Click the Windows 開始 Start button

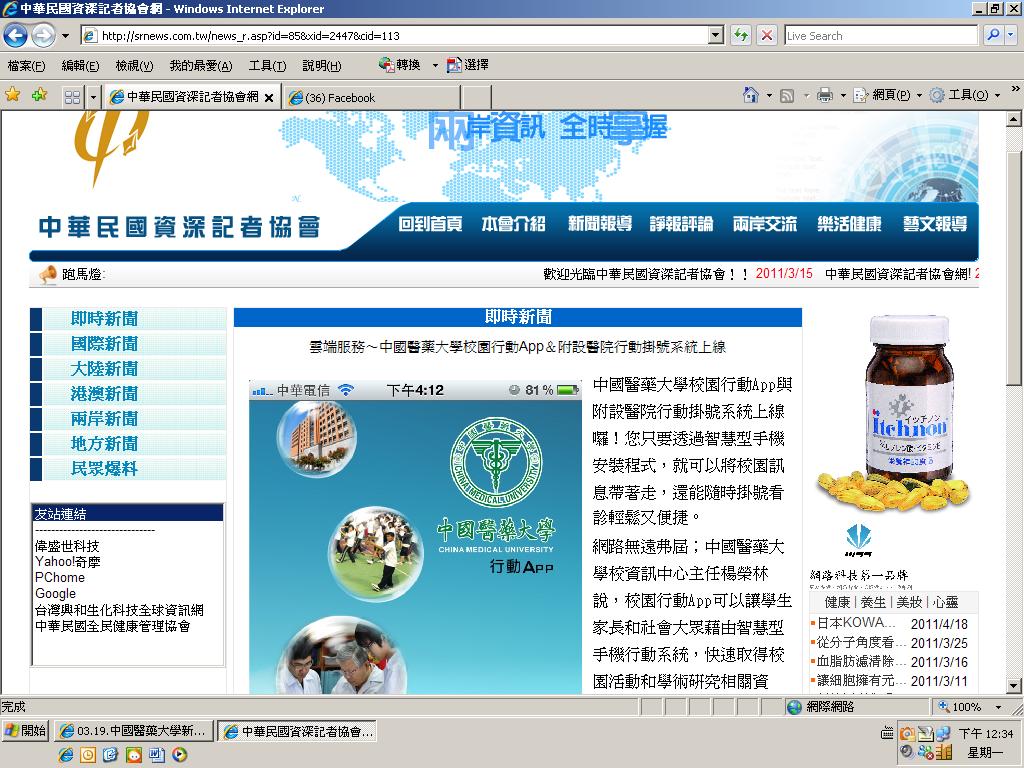(25, 731)
